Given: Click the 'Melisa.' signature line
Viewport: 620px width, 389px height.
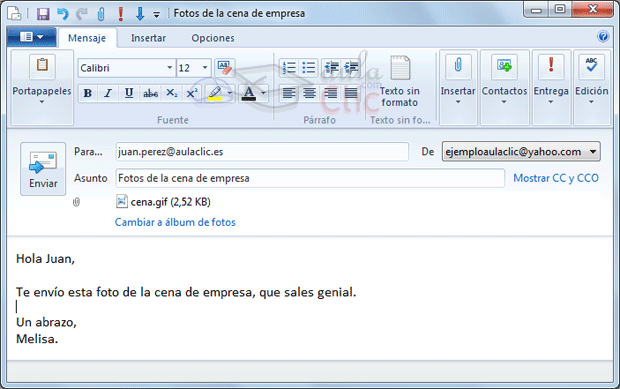Looking at the screenshot, I should 37,339.
